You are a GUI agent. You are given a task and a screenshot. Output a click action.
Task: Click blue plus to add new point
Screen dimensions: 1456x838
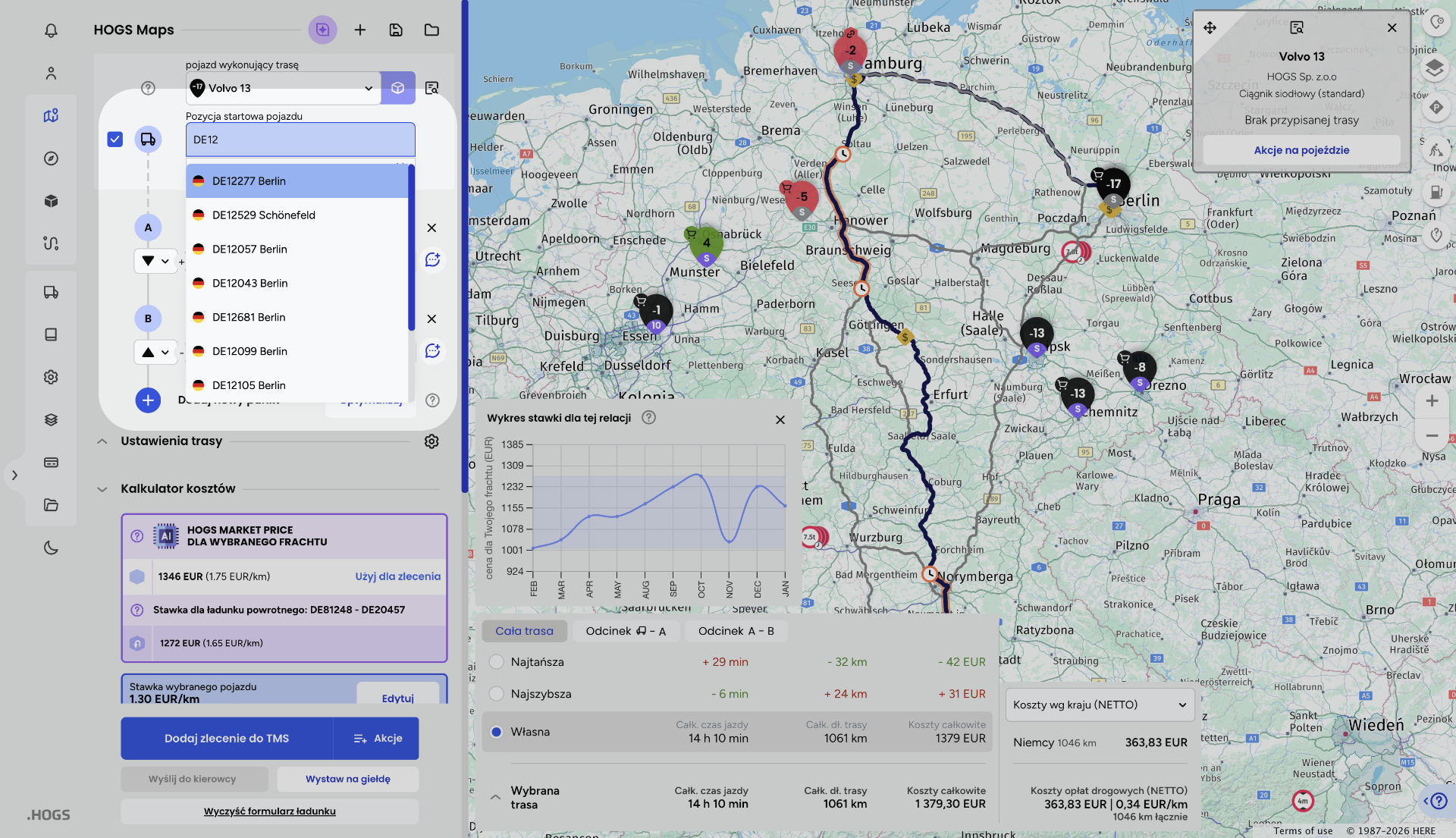(x=148, y=400)
